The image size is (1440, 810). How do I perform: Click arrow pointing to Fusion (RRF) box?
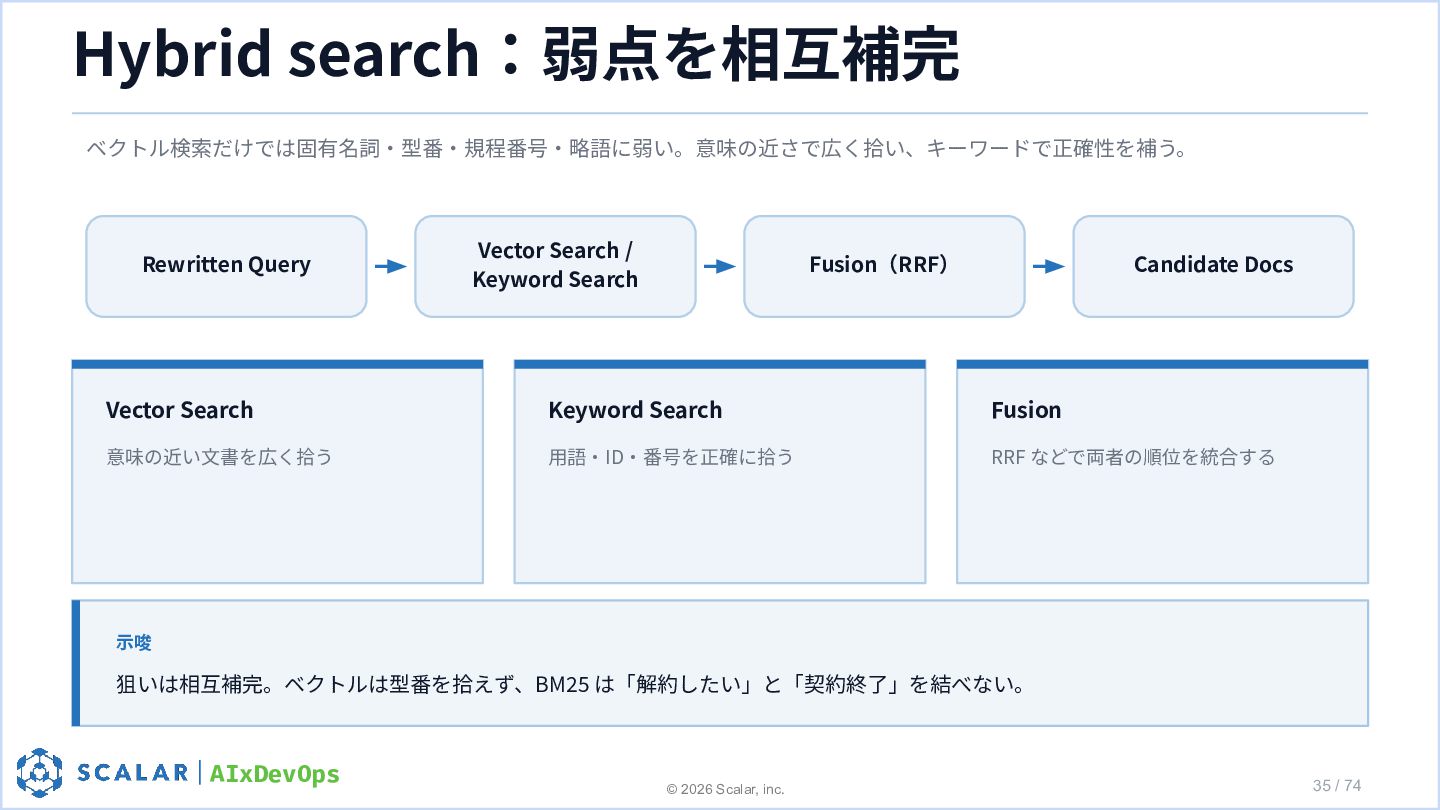(x=720, y=266)
